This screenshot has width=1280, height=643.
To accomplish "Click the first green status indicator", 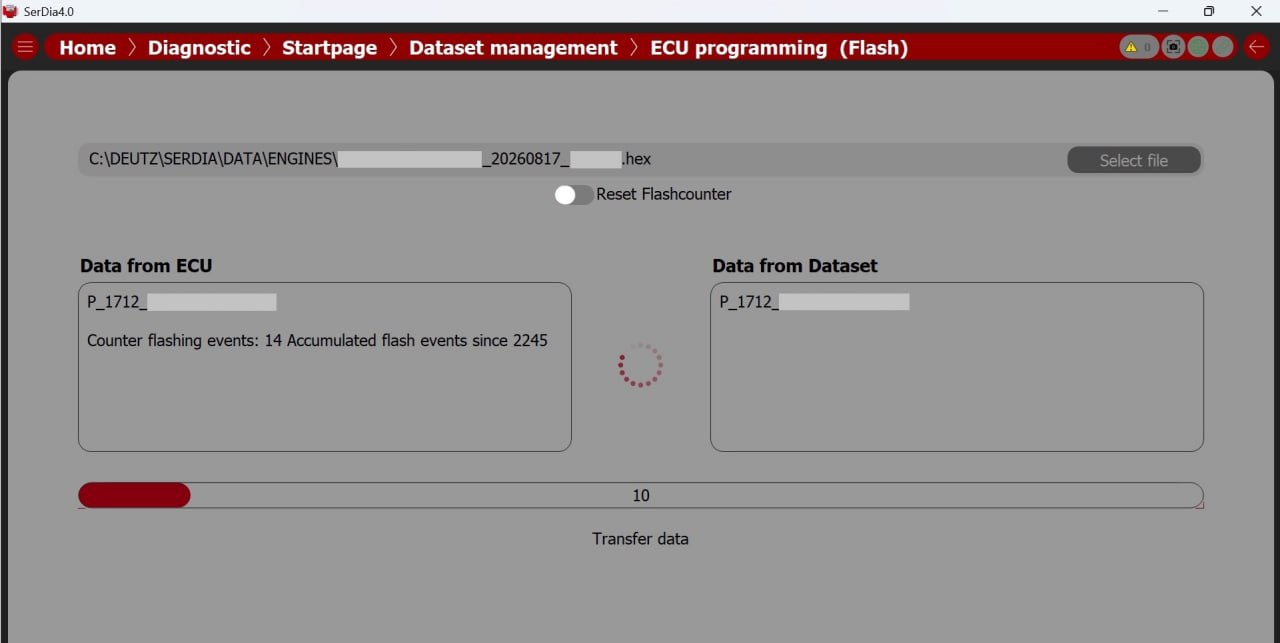I will tap(1198, 47).
